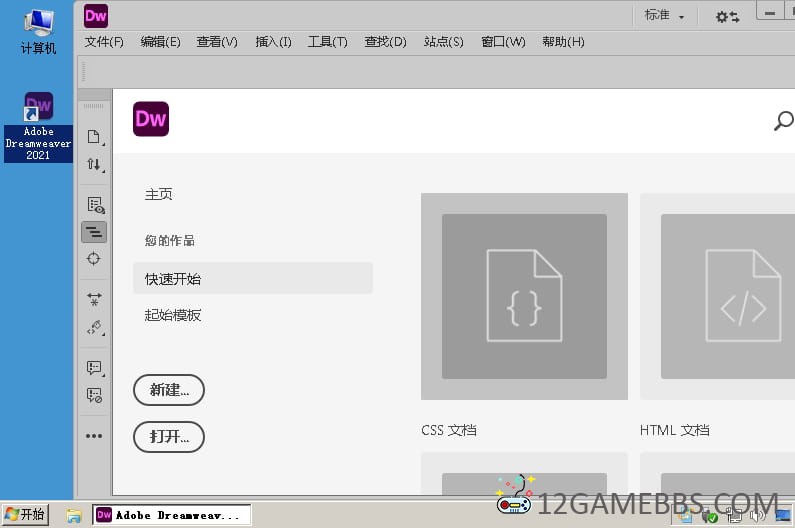
Task: Click the expand all code tool icon
Action: tap(94, 299)
